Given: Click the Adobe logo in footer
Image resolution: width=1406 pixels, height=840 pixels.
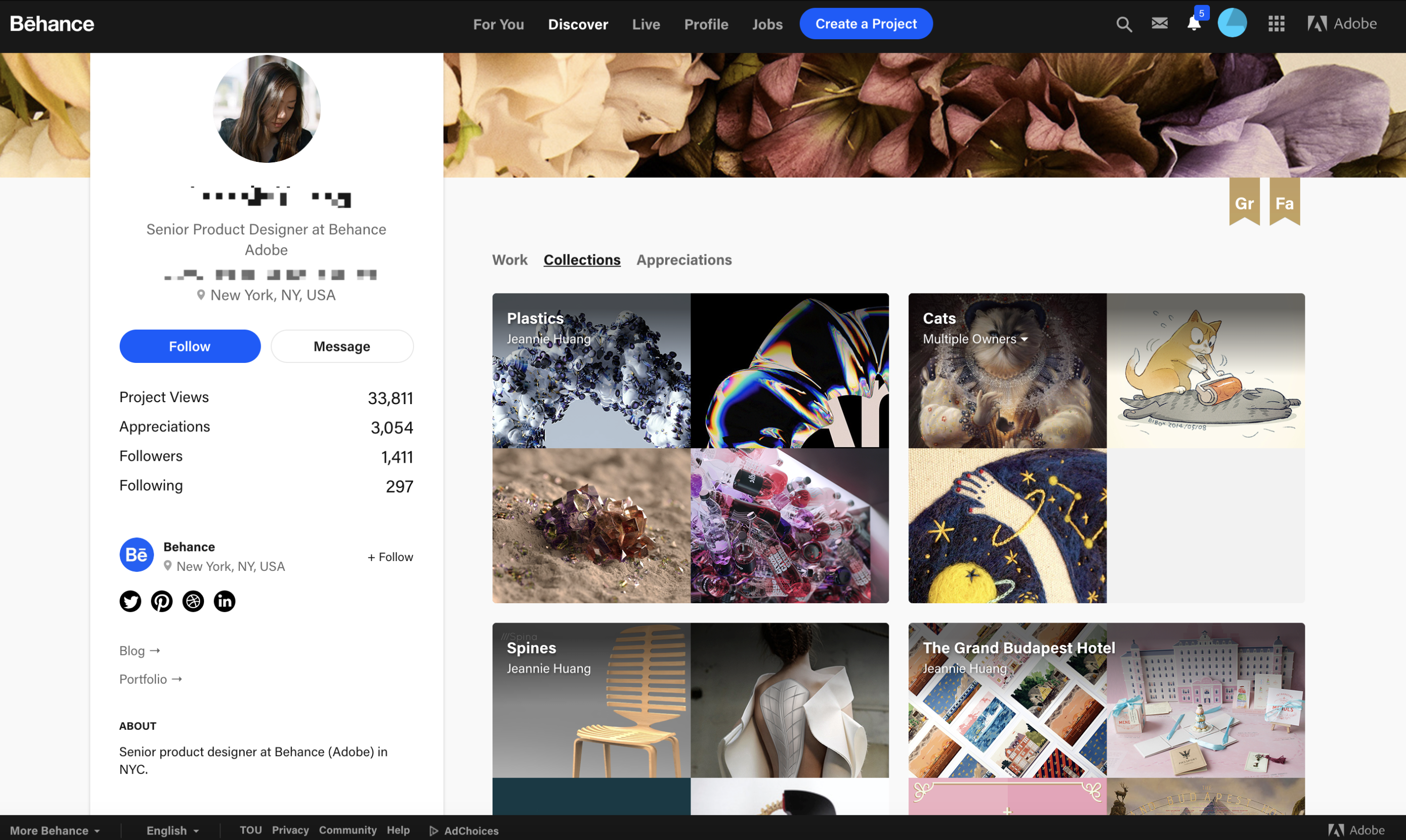Looking at the screenshot, I should (x=1356, y=831).
